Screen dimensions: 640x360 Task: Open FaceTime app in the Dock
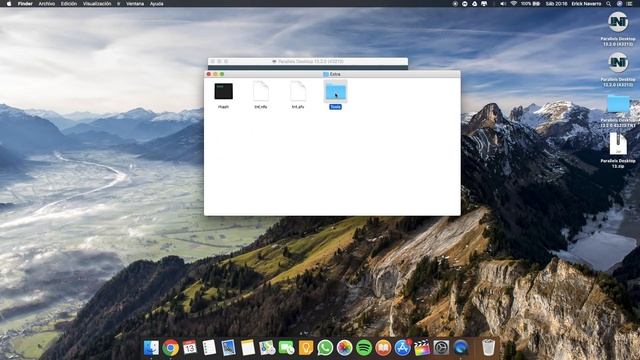[287, 348]
